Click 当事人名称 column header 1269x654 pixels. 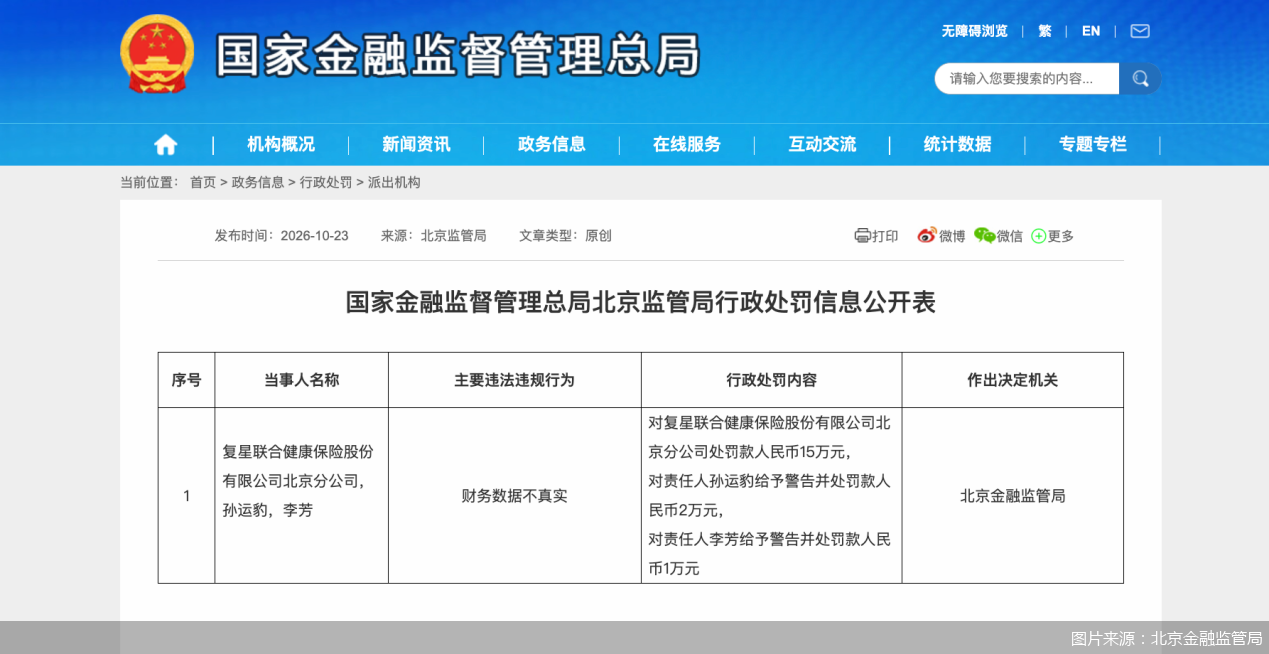301,380
